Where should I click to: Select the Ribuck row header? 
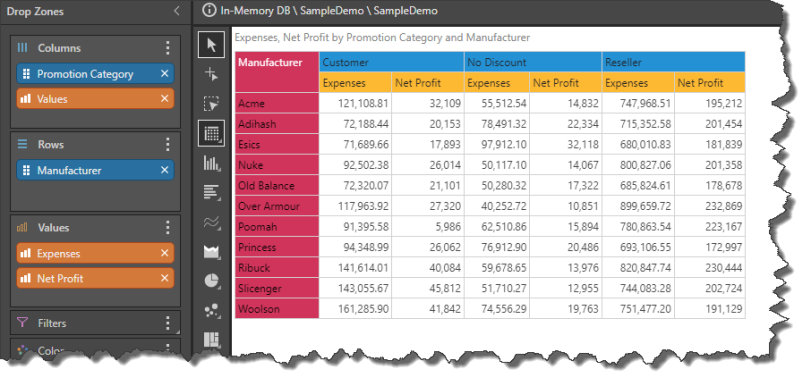(277, 268)
